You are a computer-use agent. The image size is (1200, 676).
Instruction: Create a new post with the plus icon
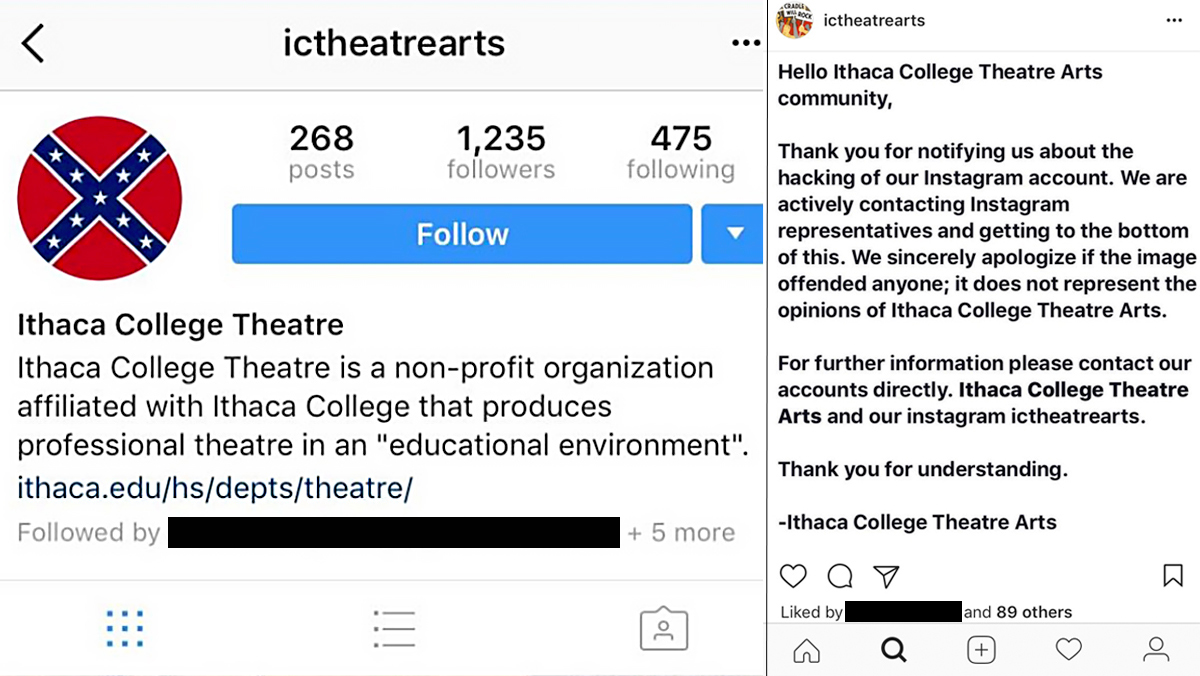point(981,650)
